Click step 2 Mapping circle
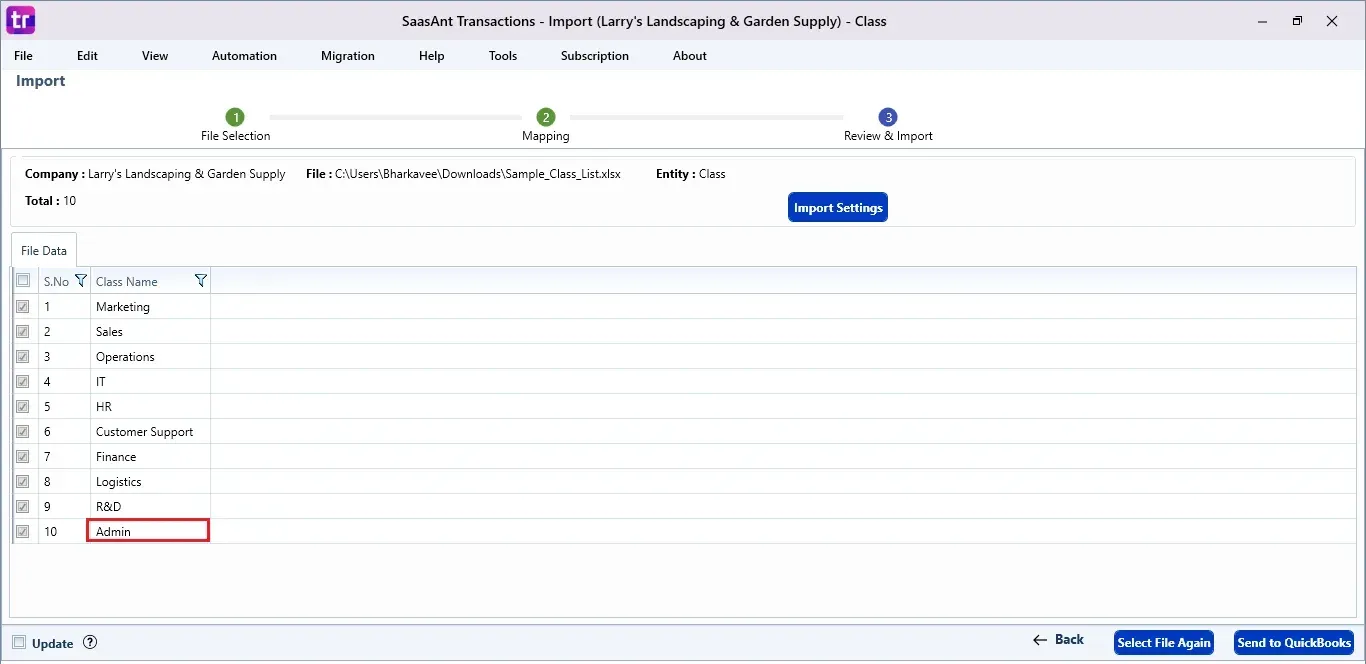The width and height of the screenshot is (1366, 664). click(x=545, y=117)
